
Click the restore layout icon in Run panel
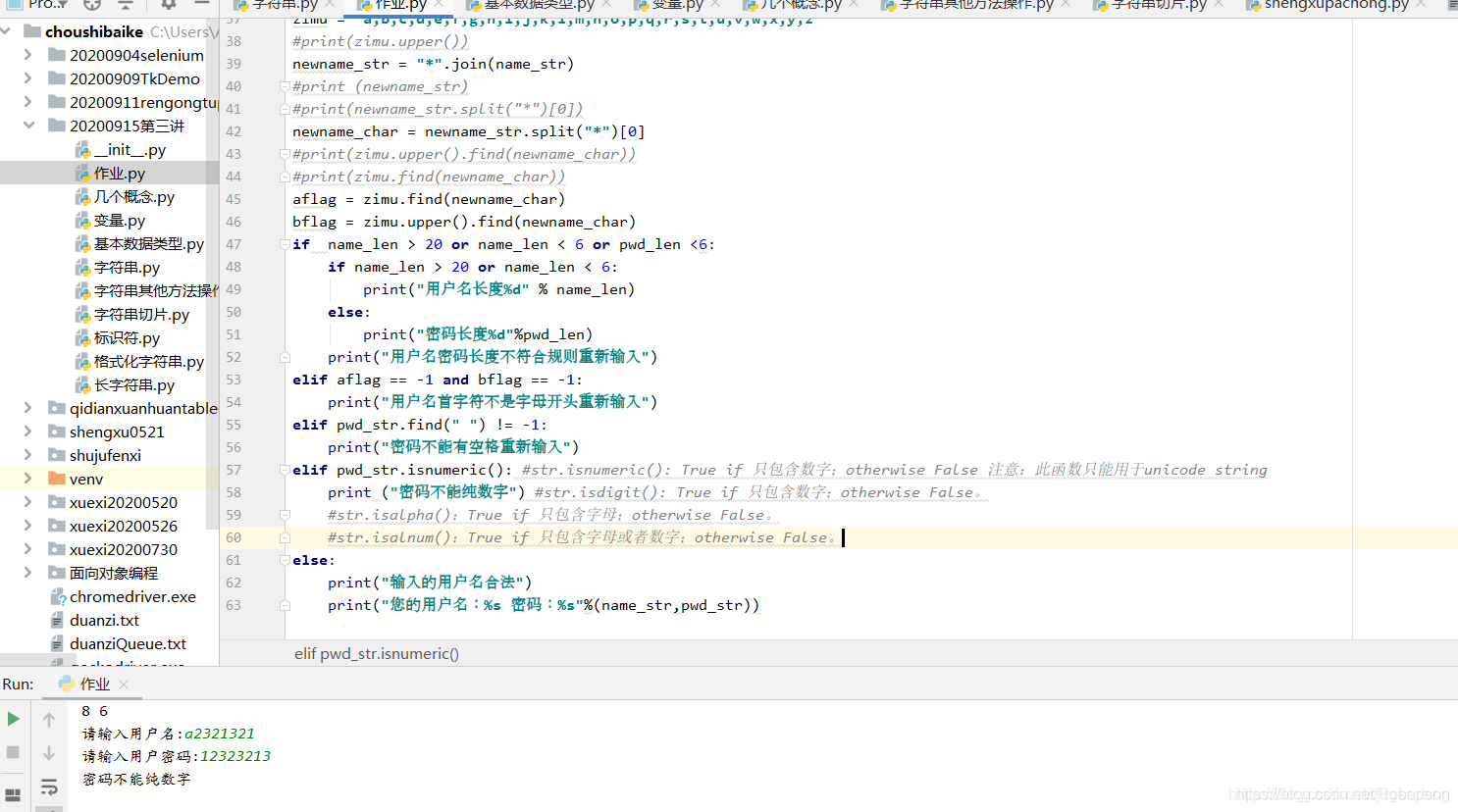pyautogui.click(x=13, y=794)
